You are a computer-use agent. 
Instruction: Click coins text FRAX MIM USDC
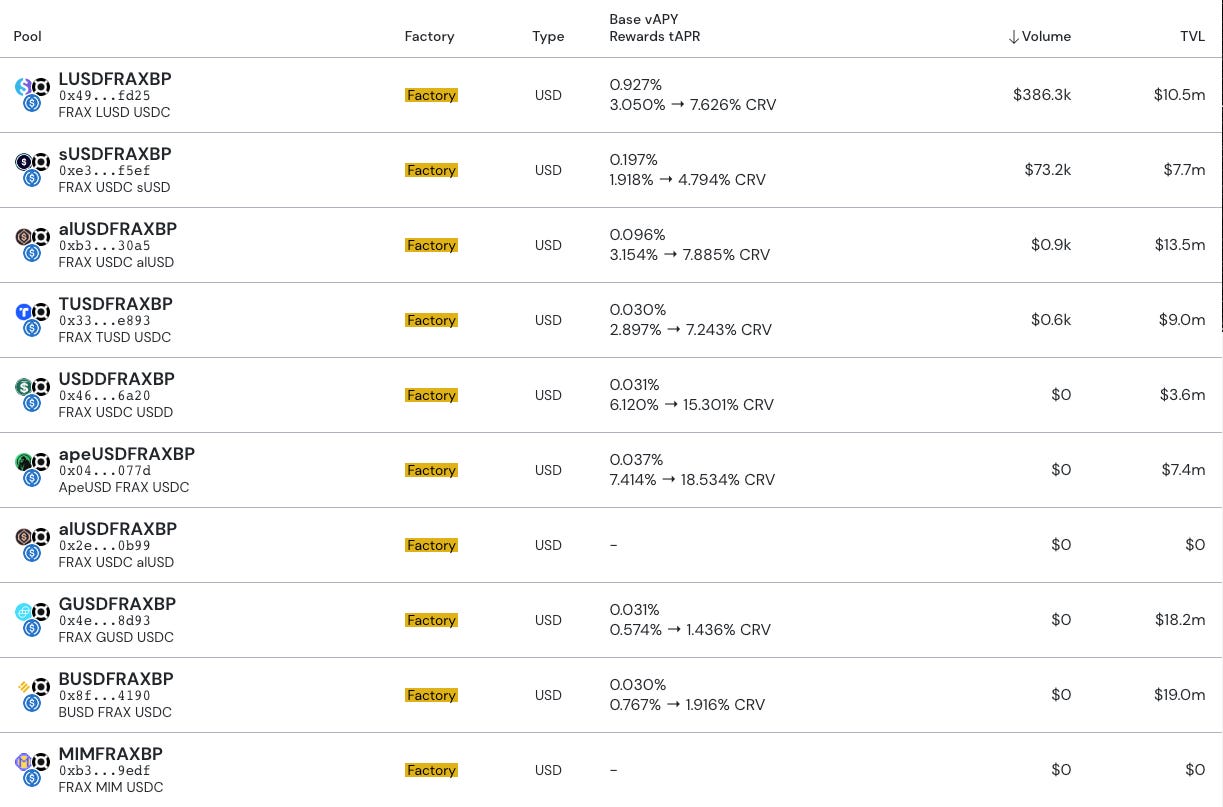click(x=111, y=787)
